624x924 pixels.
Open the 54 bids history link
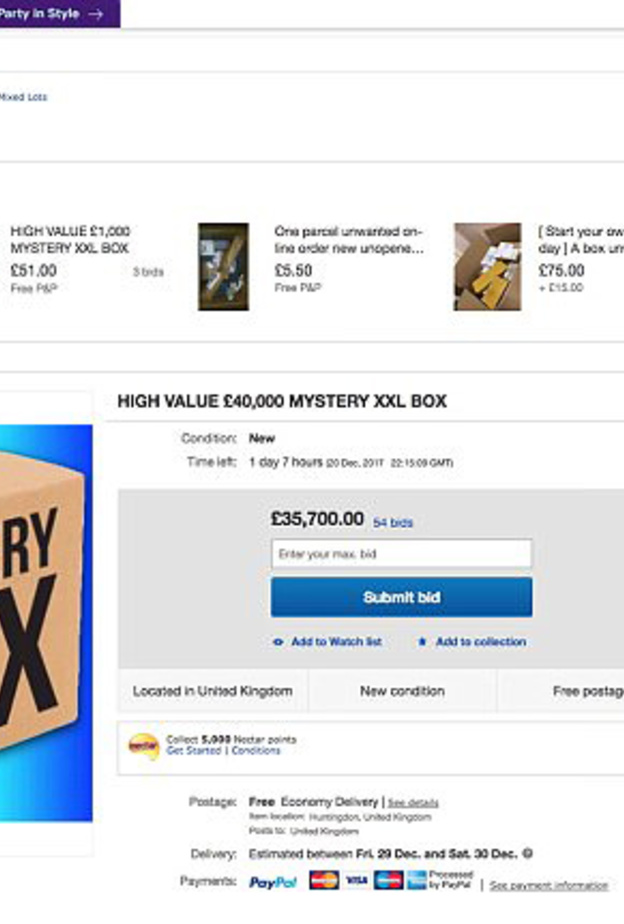(392, 523)
